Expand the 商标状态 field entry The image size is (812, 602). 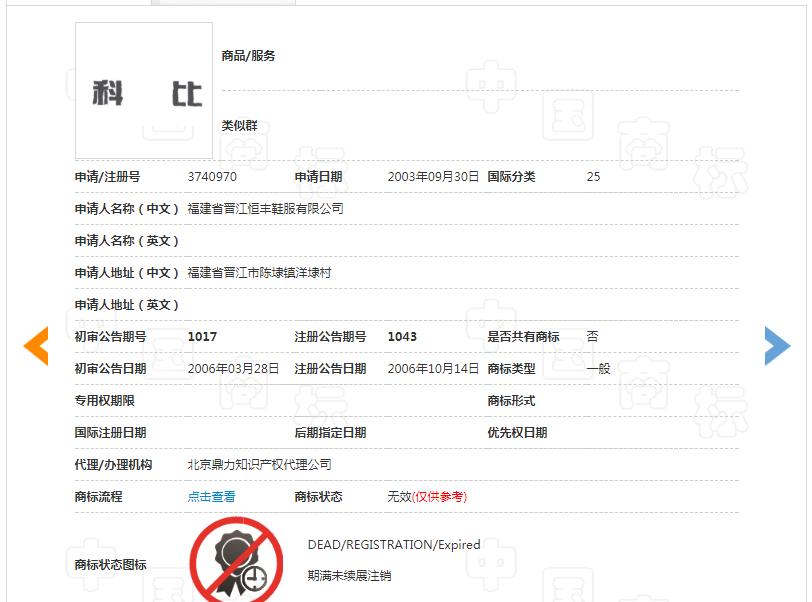pyautogui.click(x=320, y=494)
